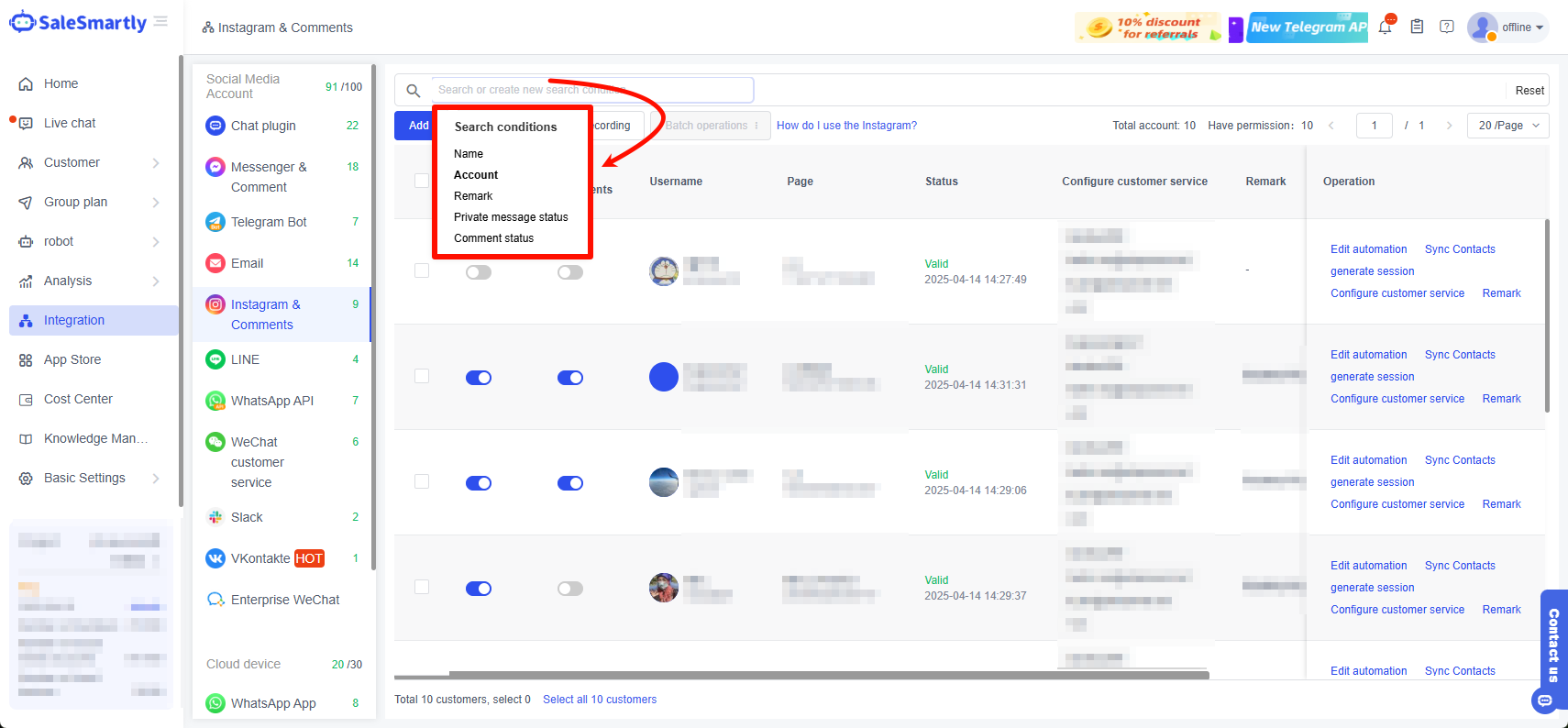Screen dimensions: 1568x728
Task: Select WhatsApp API channel
Action: [x=272, y=401]
